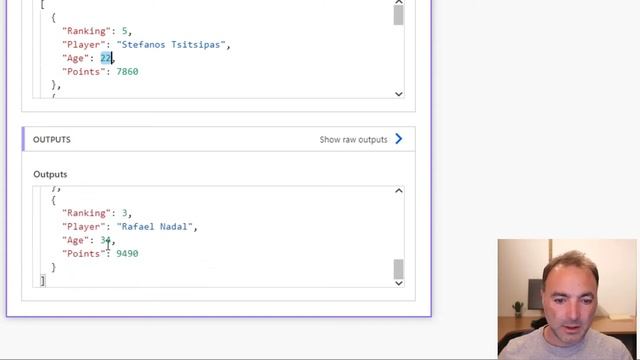
Task: Click the outputs box scrollbar thumb
Action: 398,269
